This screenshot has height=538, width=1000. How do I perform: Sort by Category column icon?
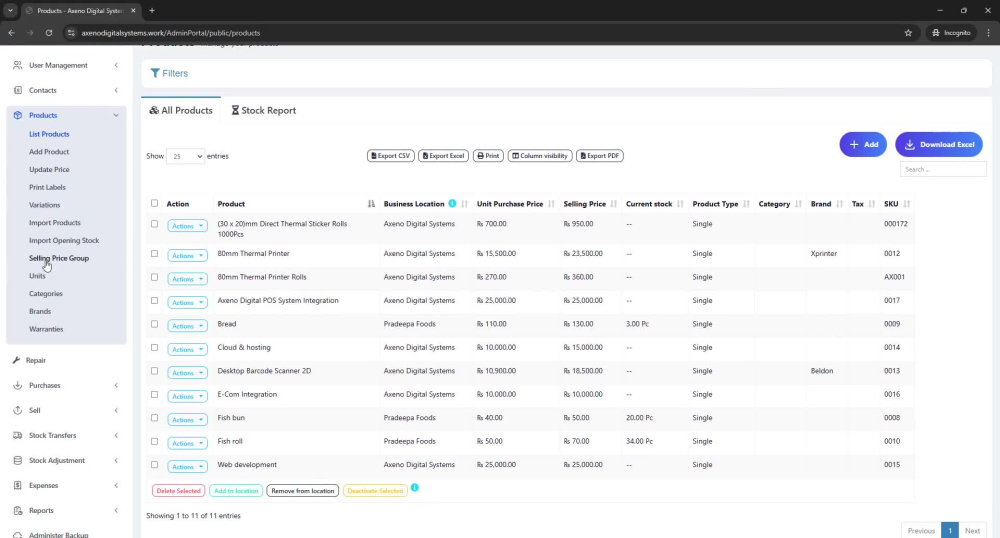click(x=798, y=204)
